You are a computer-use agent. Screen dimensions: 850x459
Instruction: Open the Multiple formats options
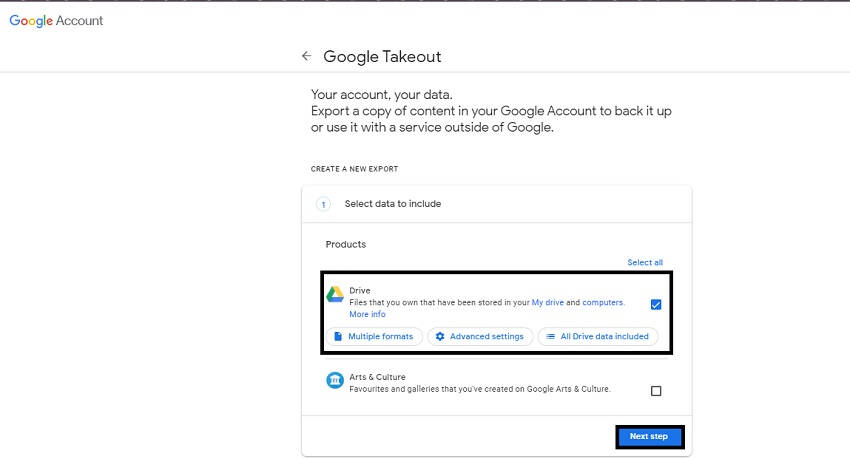tap(374, 337)
